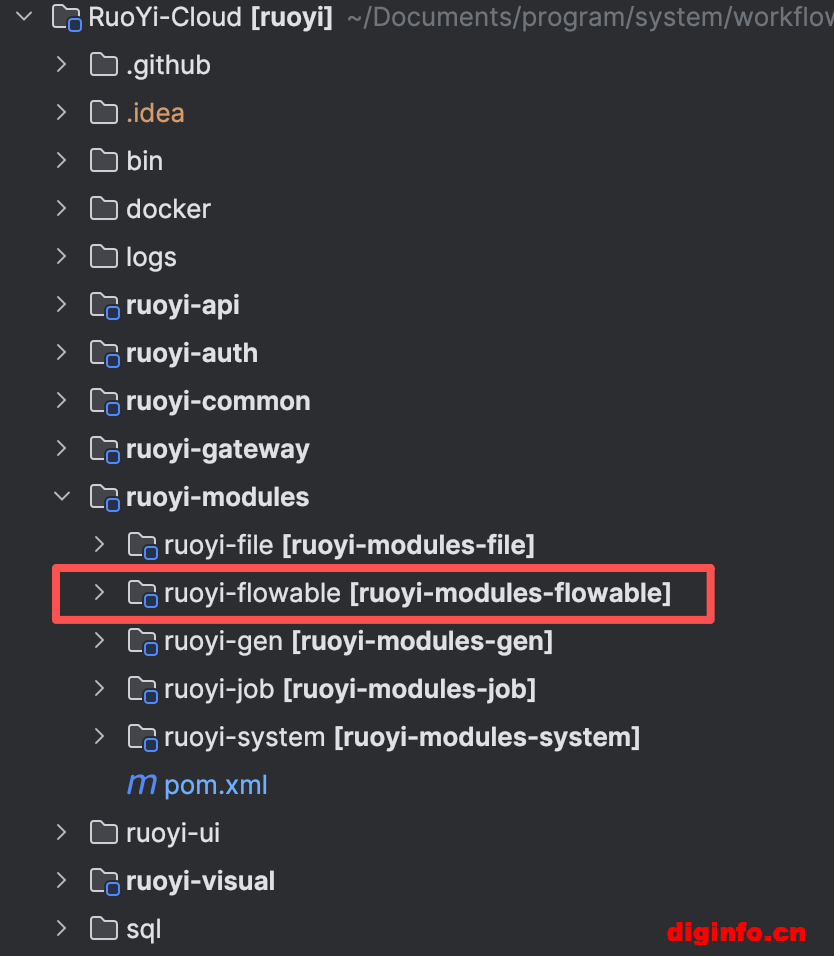Select the ruoyi-auth module

191,354
